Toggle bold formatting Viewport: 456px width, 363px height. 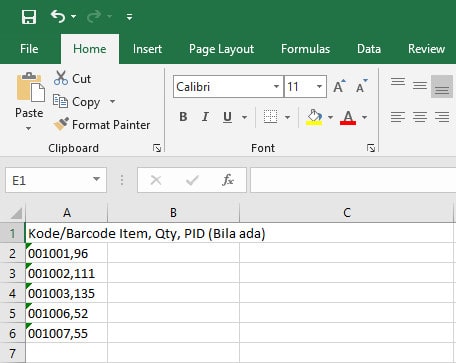pyautogui.click(x=183, y=117)
